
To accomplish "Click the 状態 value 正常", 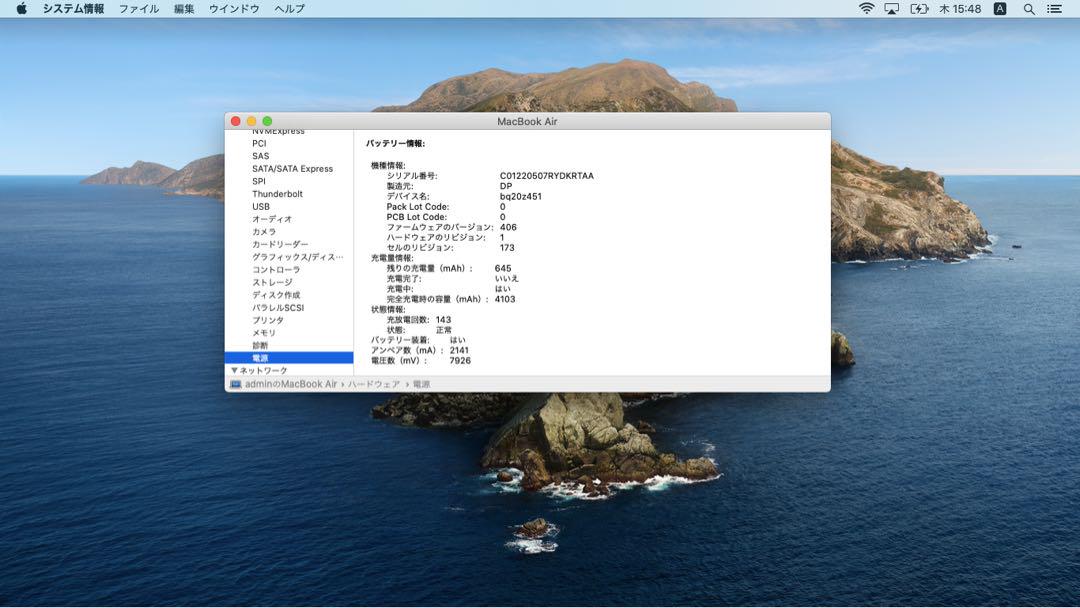I will pyautogui.click(x=444, y=330).
